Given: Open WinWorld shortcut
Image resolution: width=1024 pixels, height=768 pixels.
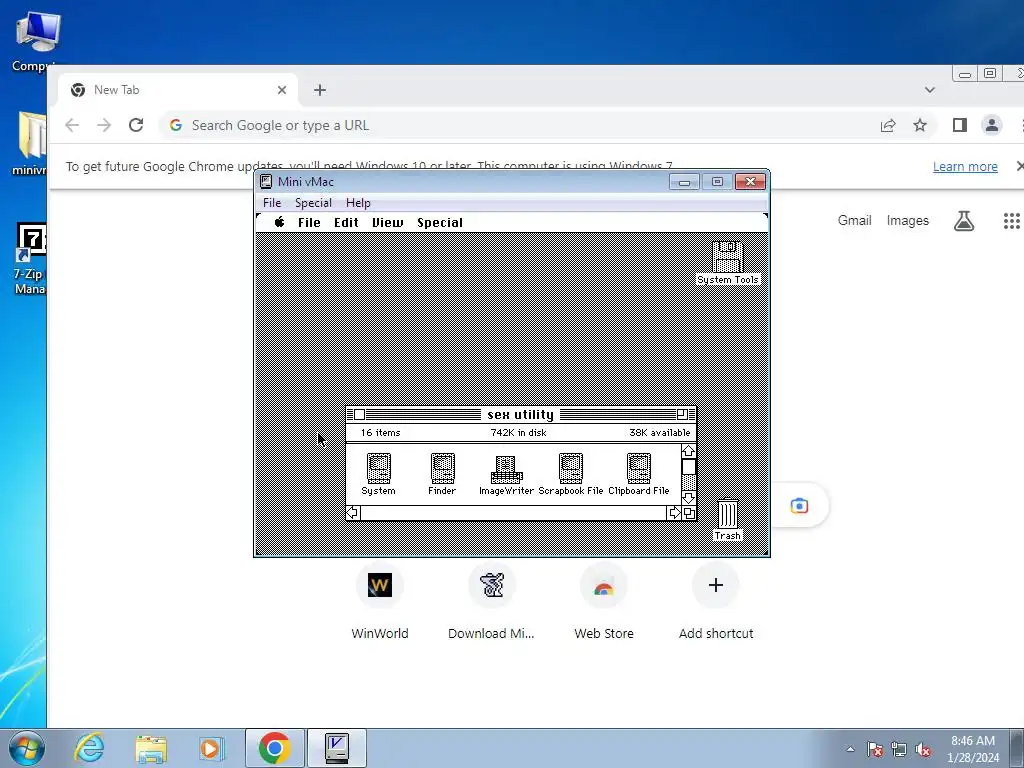Looking at the screenshot, I should pyautogui.click(x=379, y=601).
